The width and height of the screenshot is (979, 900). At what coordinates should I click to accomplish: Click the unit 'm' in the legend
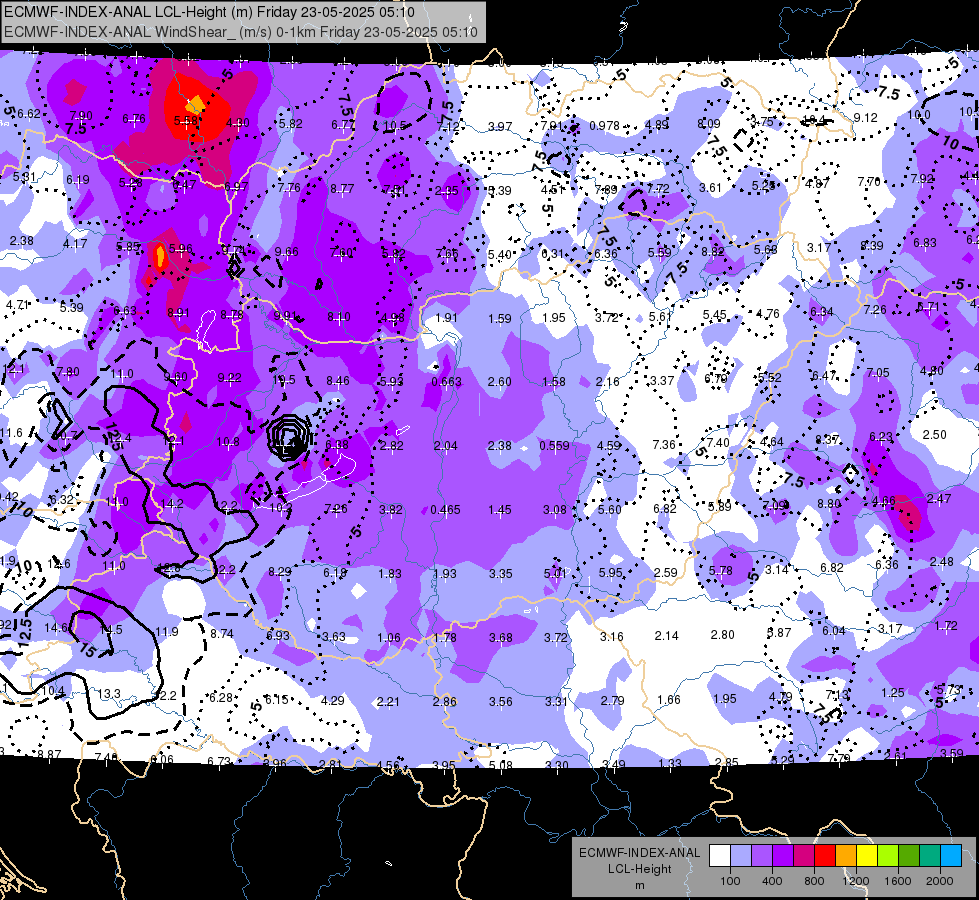click(x=639, y=886)
